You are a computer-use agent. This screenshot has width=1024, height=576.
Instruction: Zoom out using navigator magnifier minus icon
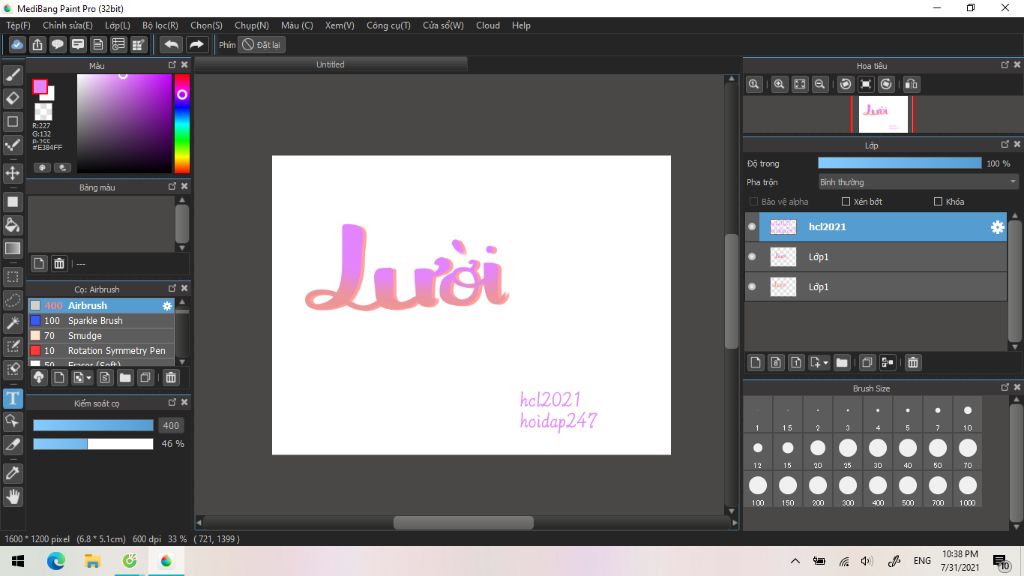(x=820, y=84)
